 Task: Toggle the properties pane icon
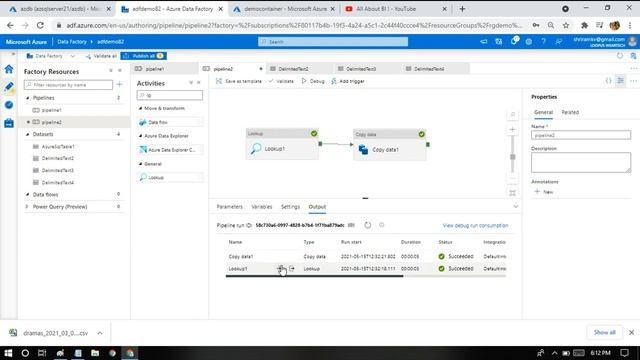620,81
